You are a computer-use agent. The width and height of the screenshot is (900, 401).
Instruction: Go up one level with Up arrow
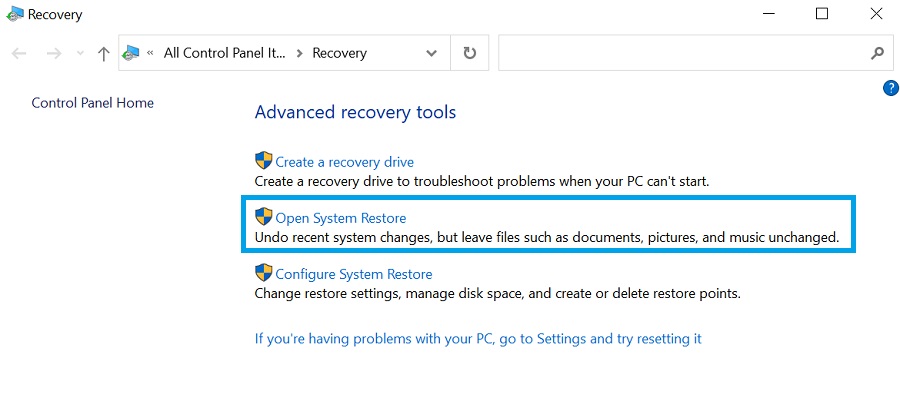[103, 53]
